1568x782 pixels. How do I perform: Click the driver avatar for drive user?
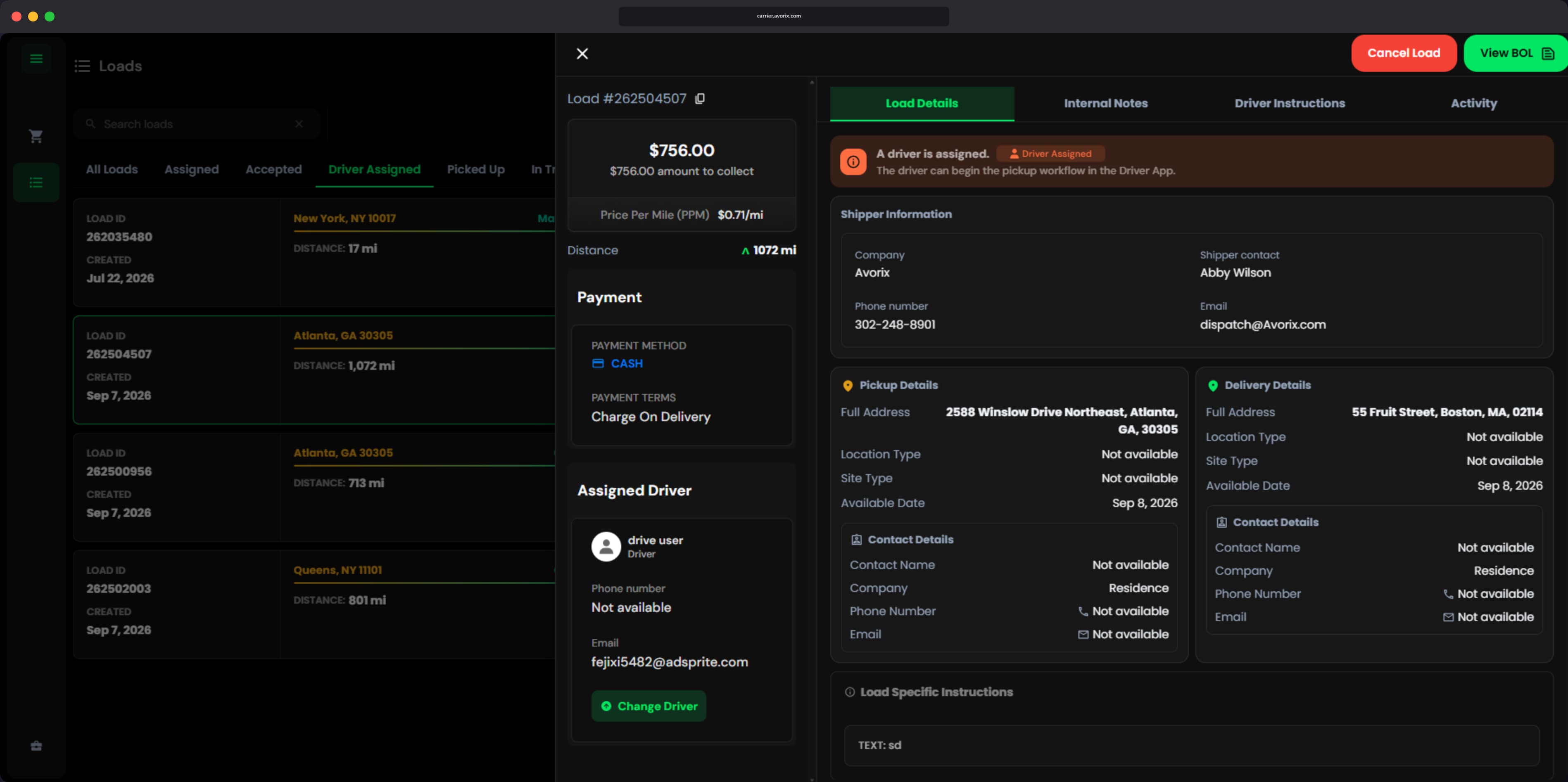pyautogui.click(x=606, y=547)
